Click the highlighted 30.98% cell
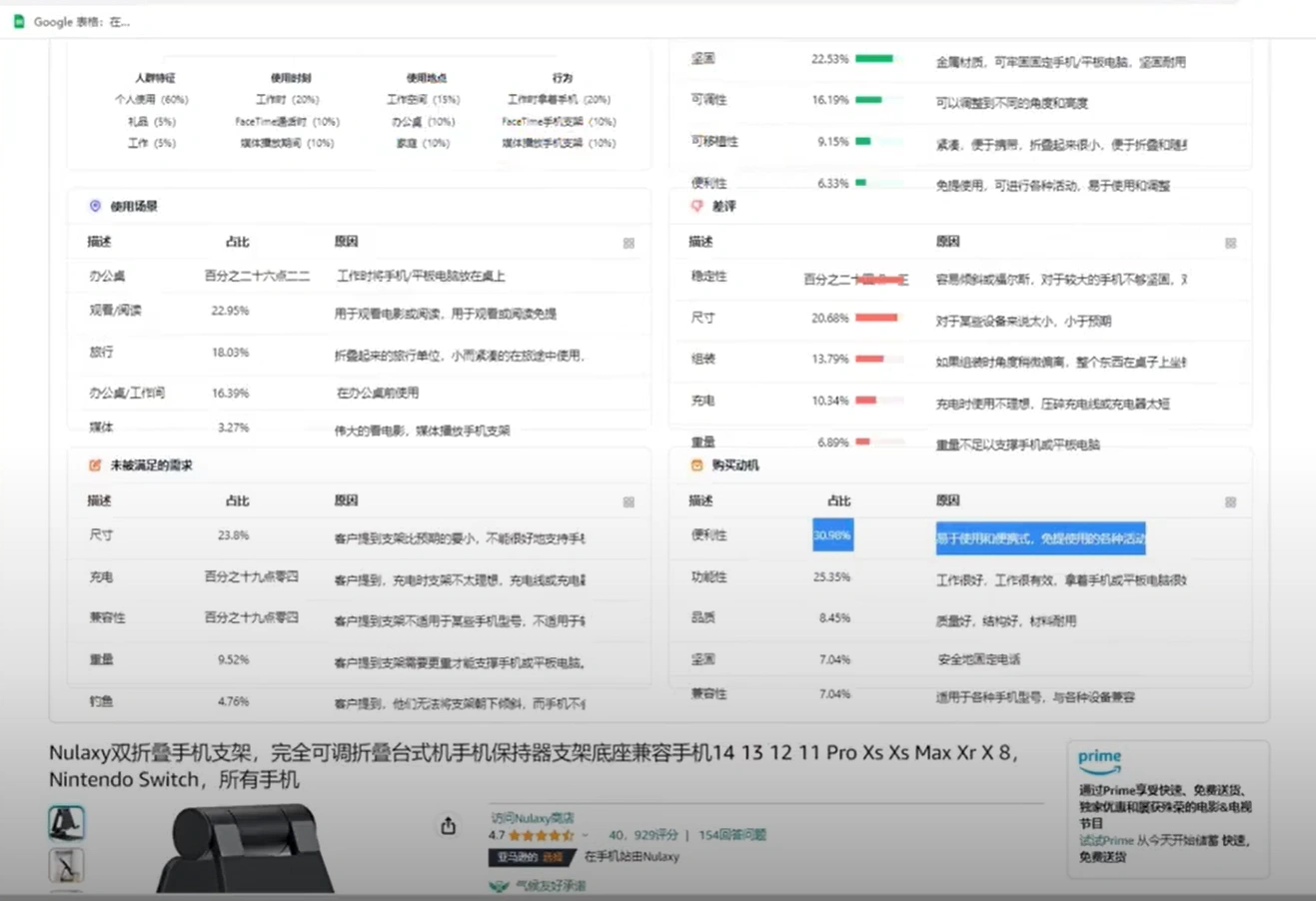Screen dimensions: 1316x901 (832, 535)
